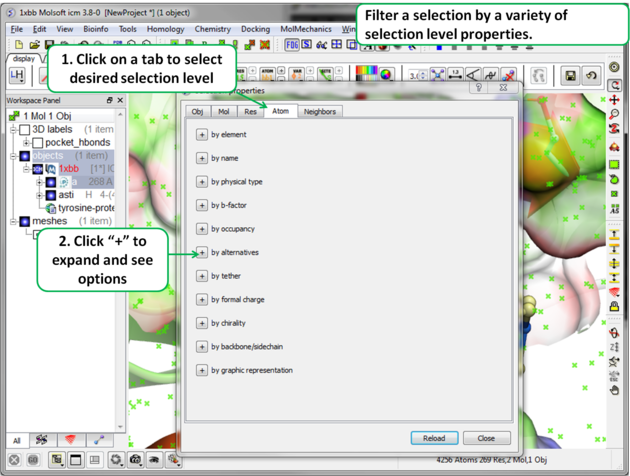The image size is (630, 476).
Task: Expand the 'by b-factor' options
Action: (x=202, y=205)
